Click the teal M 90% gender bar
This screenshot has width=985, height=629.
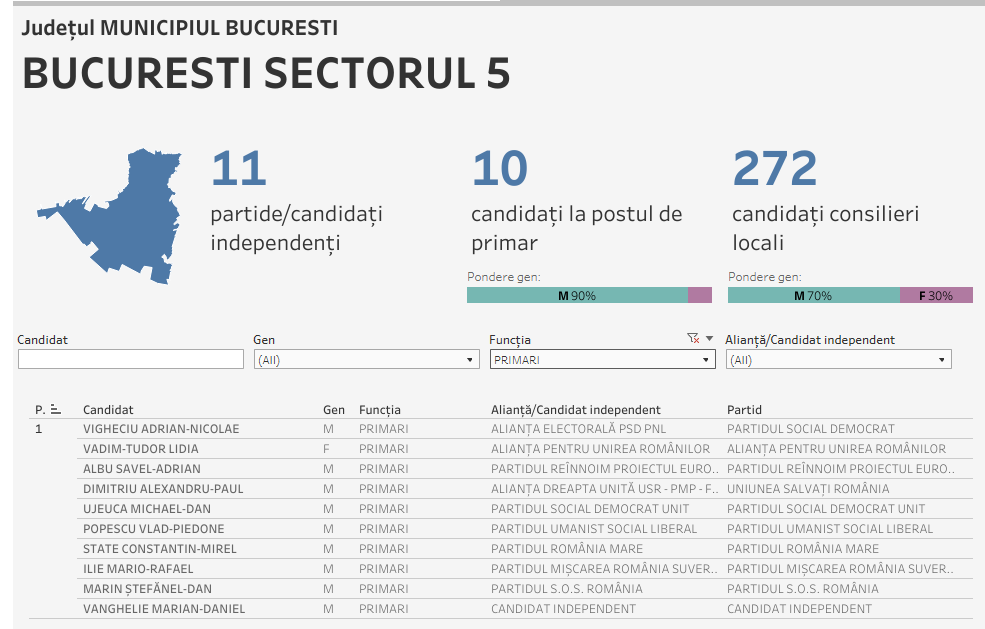pyautogui.click(x=577, y=296)
